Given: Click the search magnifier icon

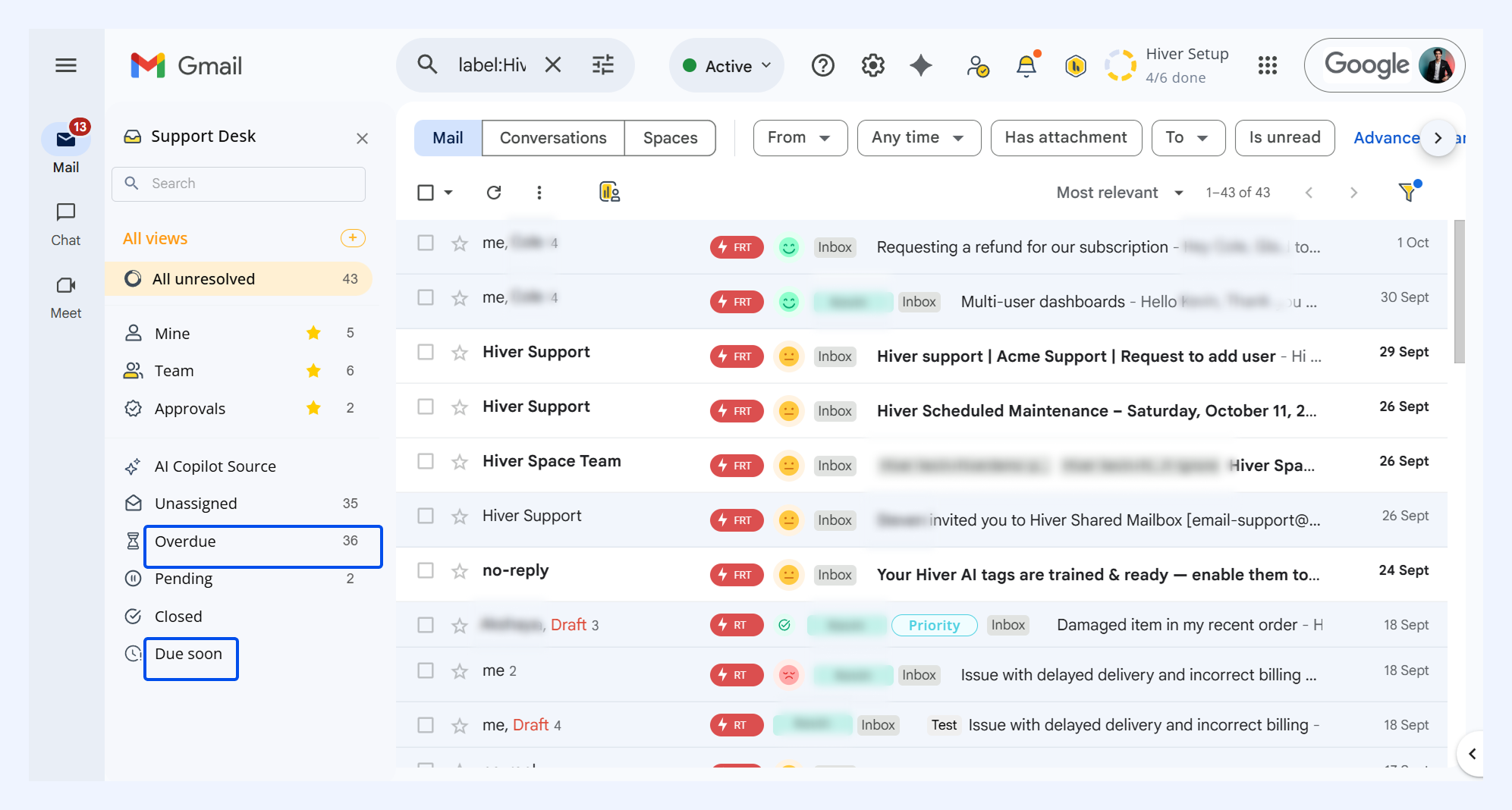Looking at the screenshot, I should [x=428, y=65].
